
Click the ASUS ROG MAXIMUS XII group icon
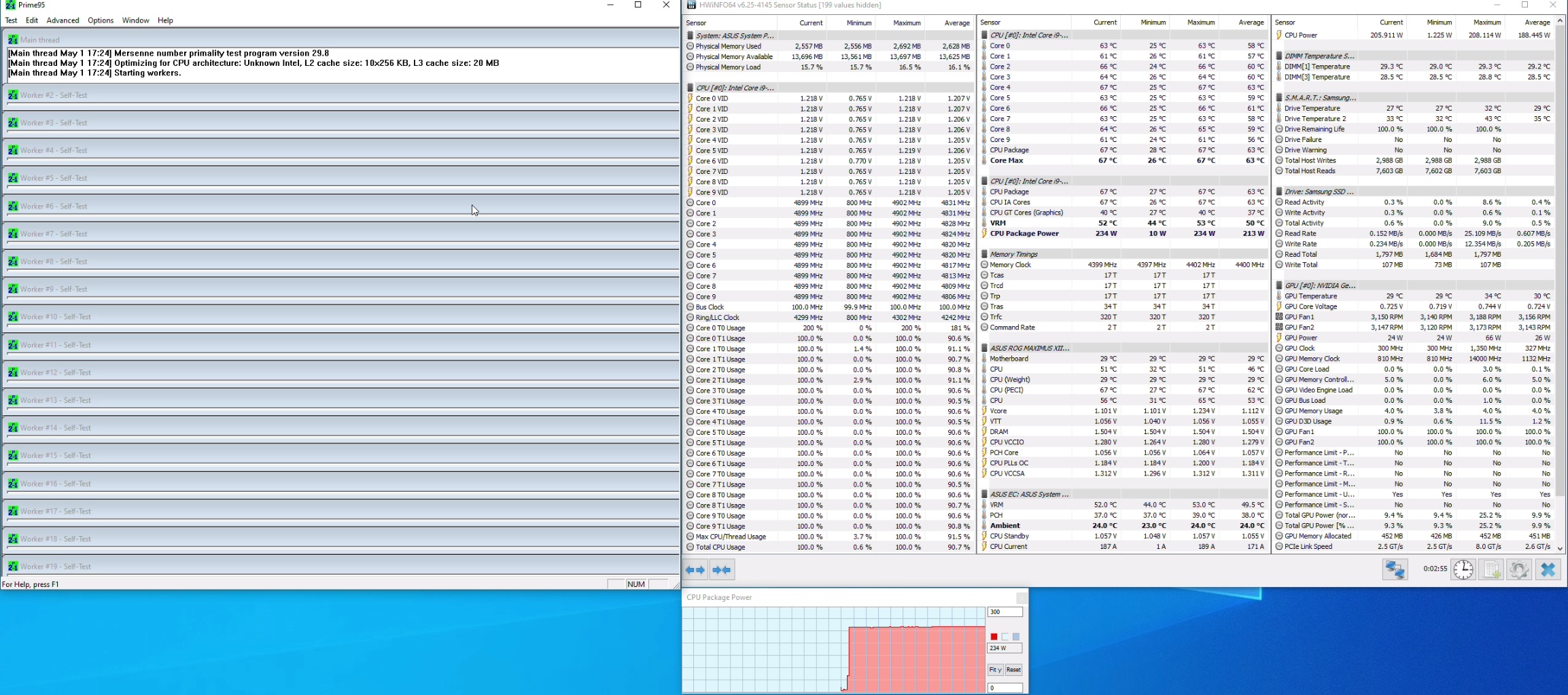click(x=985, y=348)
